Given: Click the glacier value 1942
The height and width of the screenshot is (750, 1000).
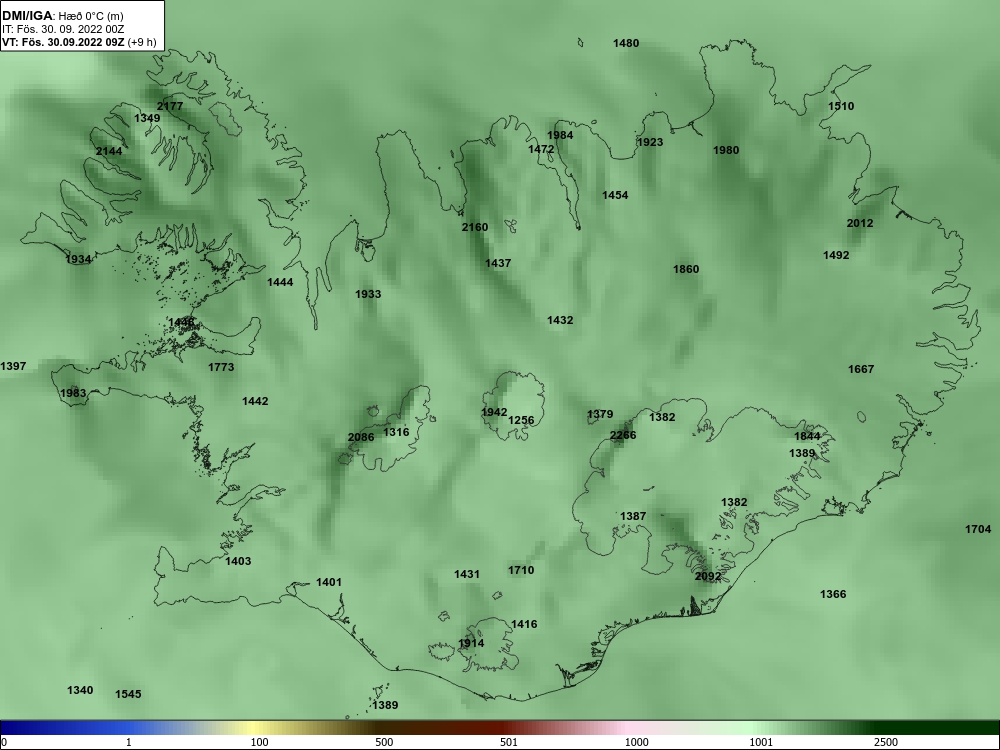Looking at the screenshot, I should point(494,413).
